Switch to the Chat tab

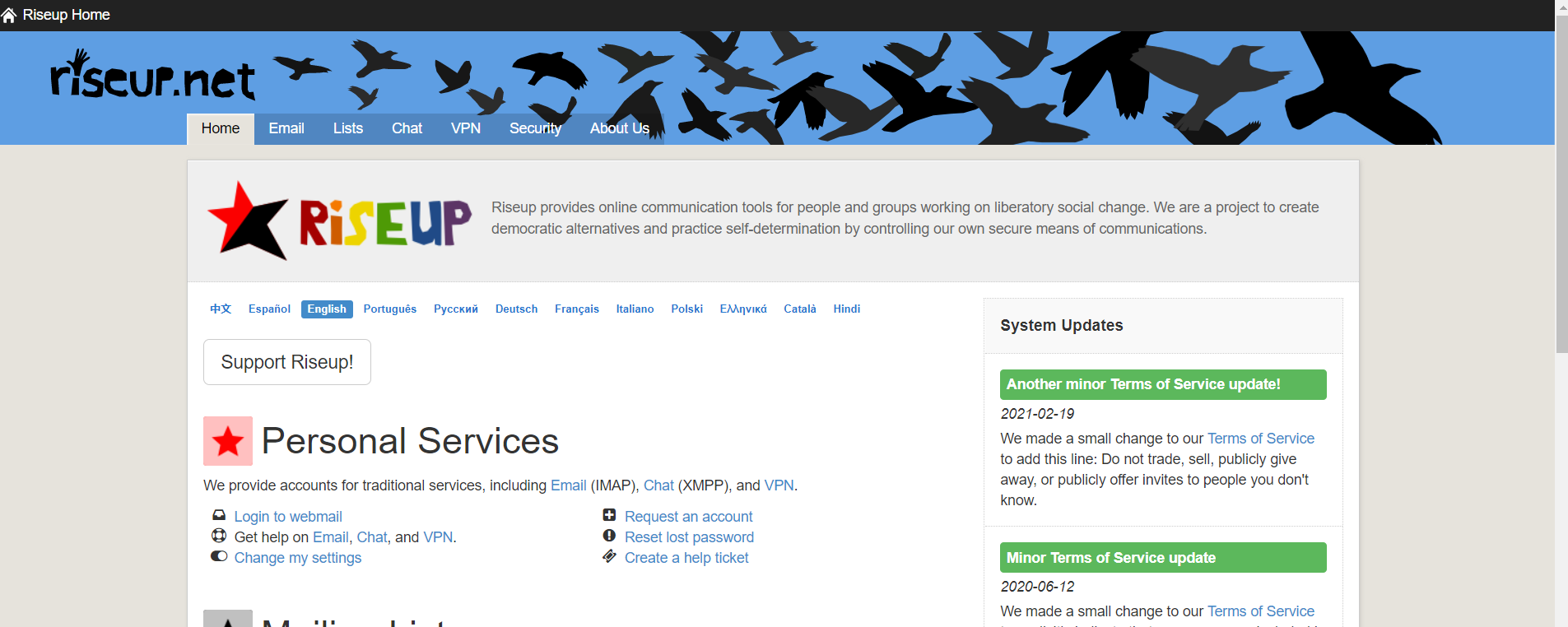point(407,128)
